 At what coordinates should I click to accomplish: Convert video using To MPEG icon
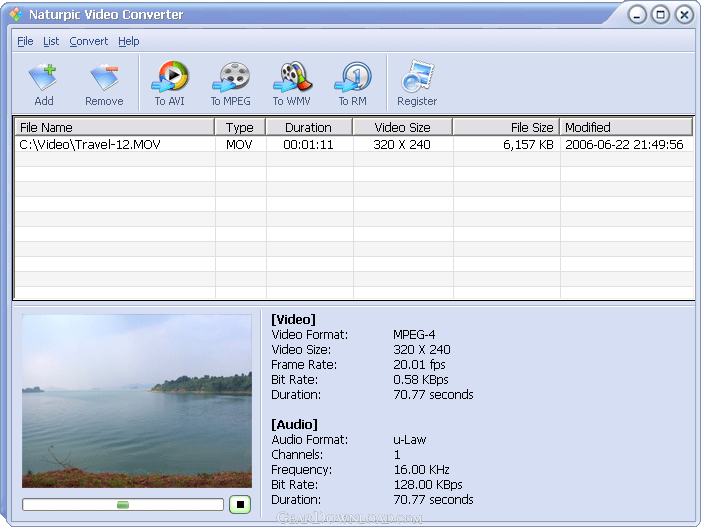tap(231, 84)
